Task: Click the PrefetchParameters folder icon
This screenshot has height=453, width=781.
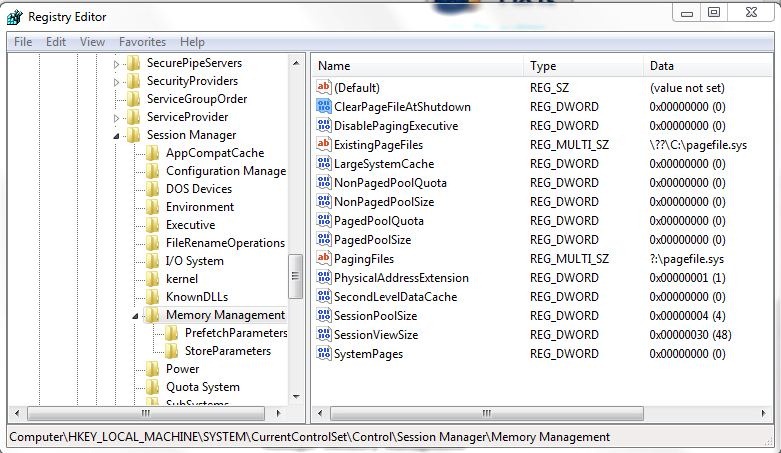Action: click(x=171, y=333)
